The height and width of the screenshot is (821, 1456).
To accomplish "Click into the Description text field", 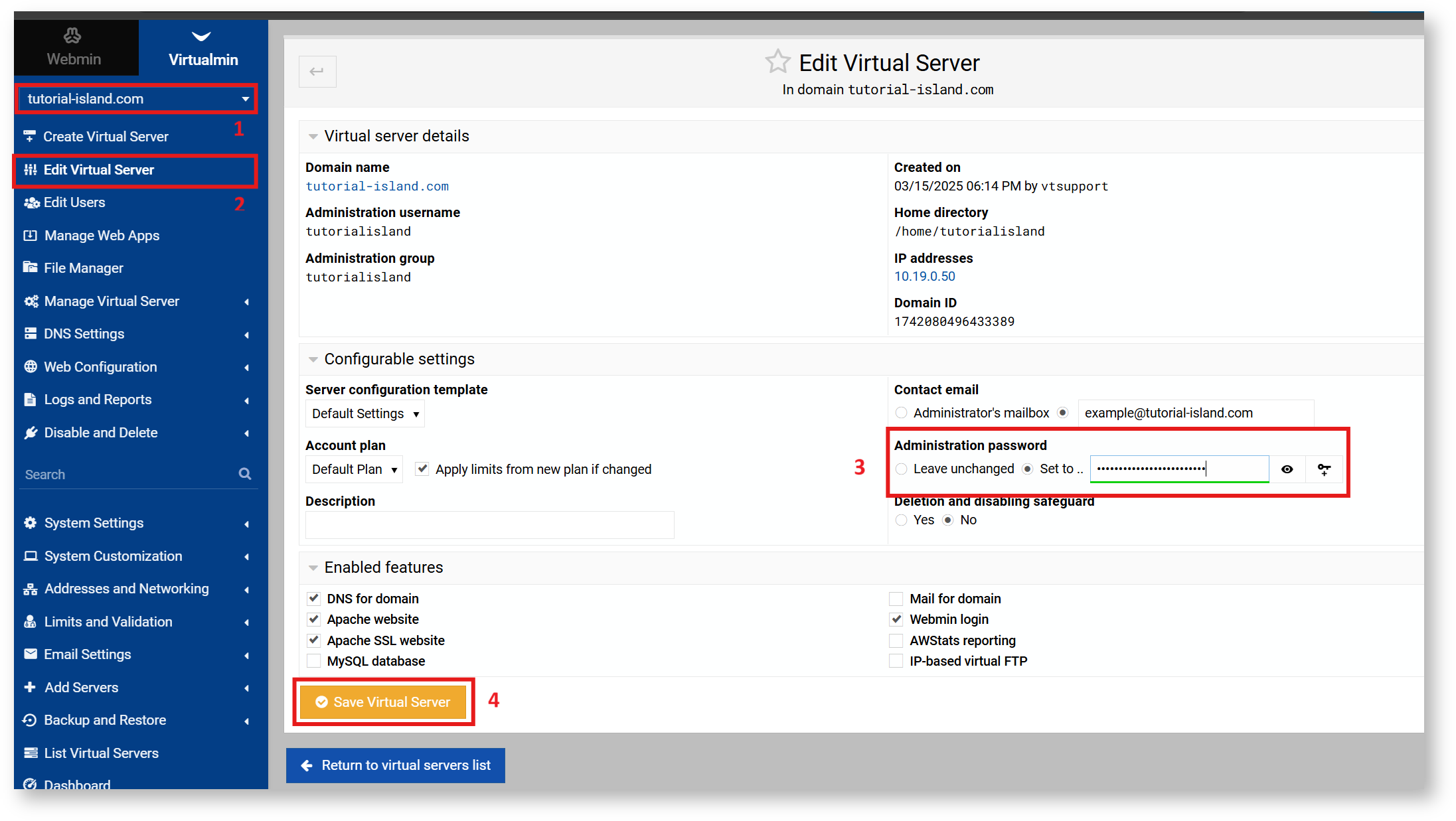I will point(489,525).
